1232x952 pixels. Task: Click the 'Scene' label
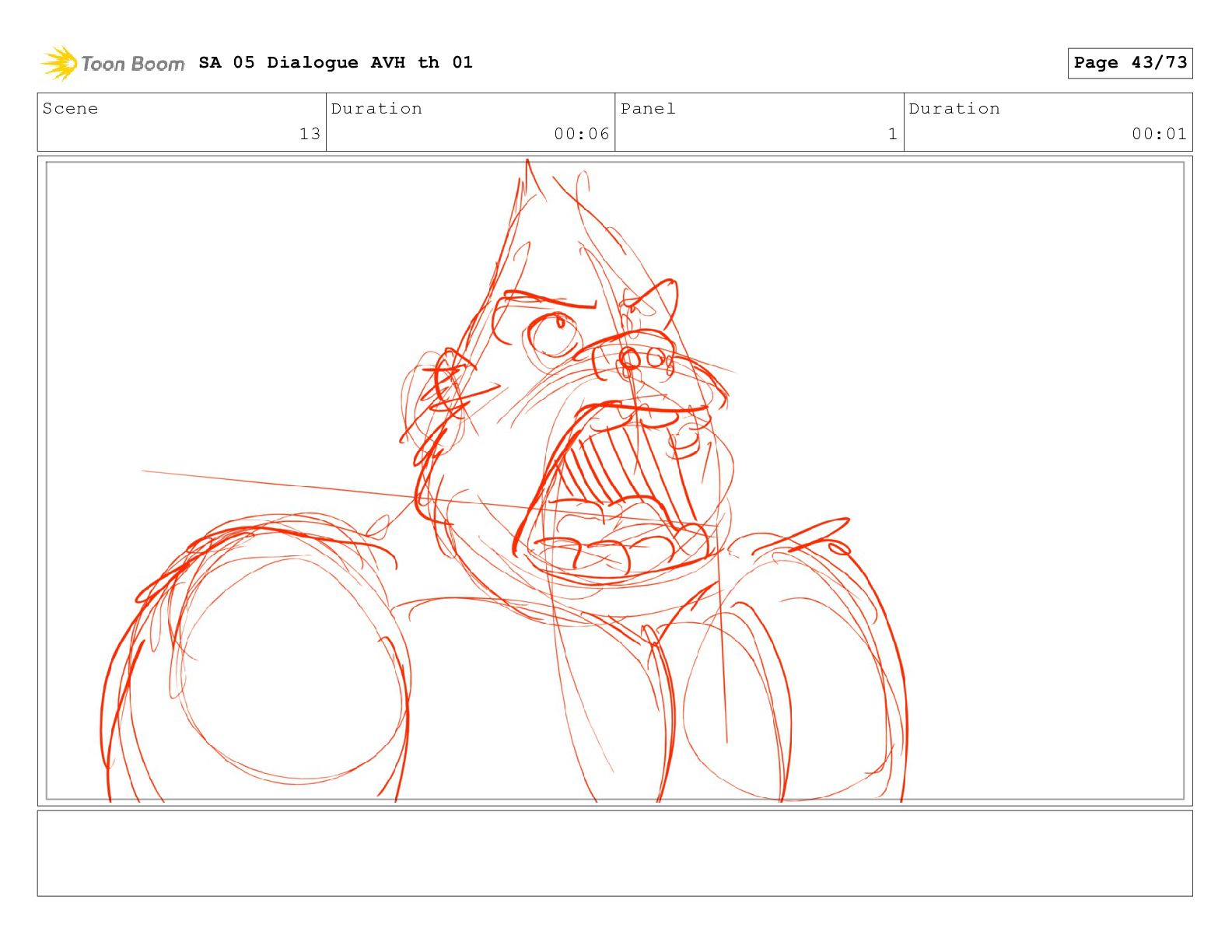click(70, 109)
